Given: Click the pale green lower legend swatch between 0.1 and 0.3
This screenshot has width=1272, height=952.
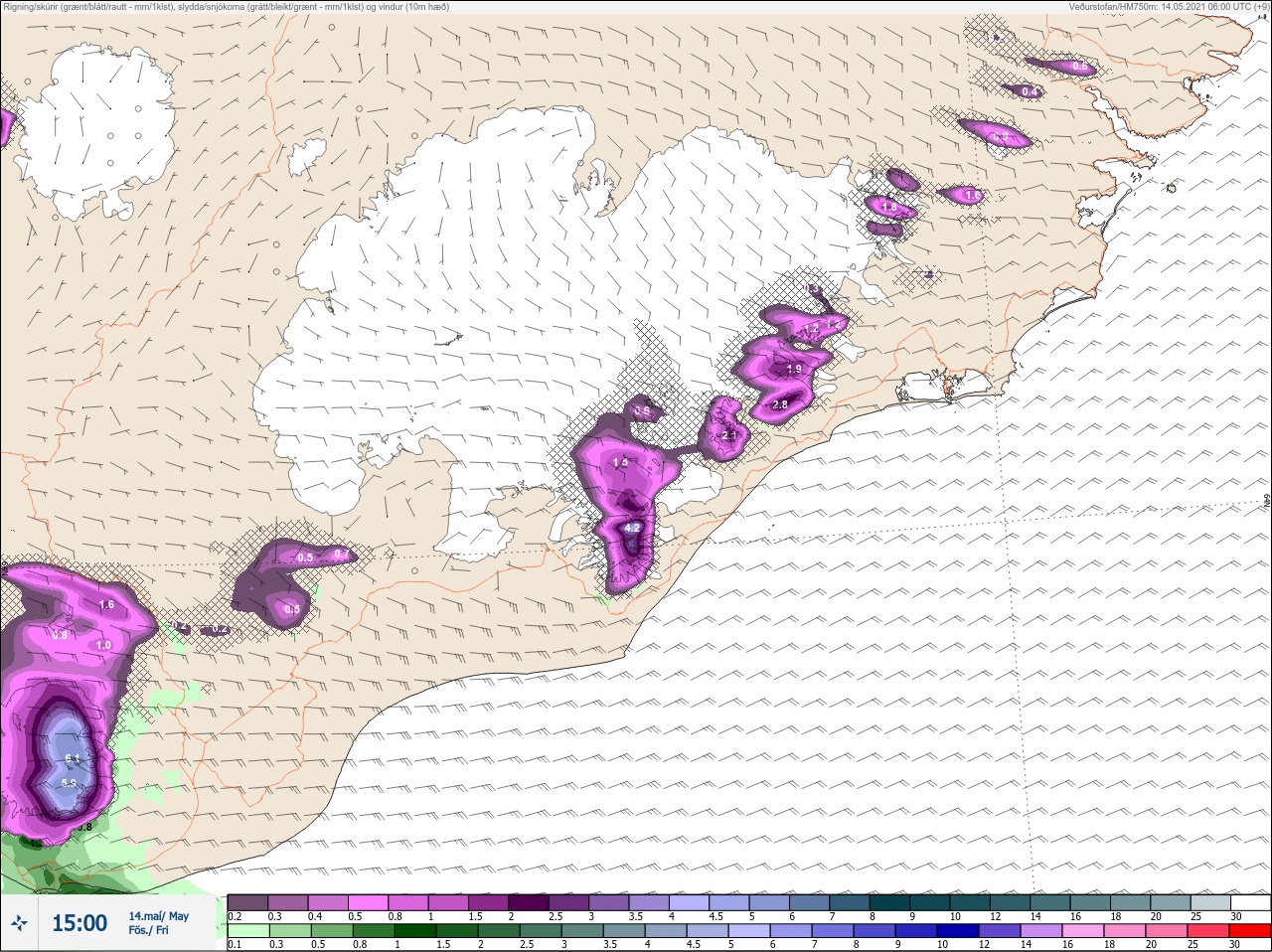Looking at the screenshot, I should pyautogui.click(x=247, y=931).
